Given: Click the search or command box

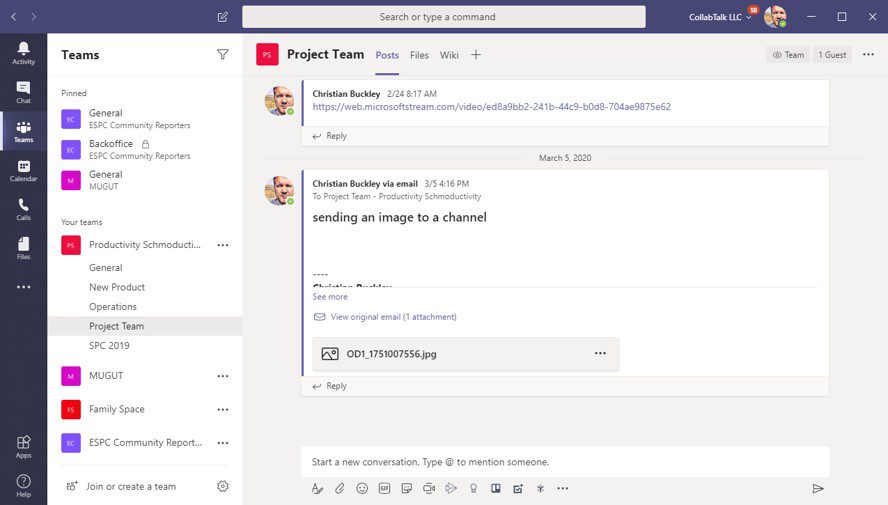Looking at the screenshot, I should (443, 17).
